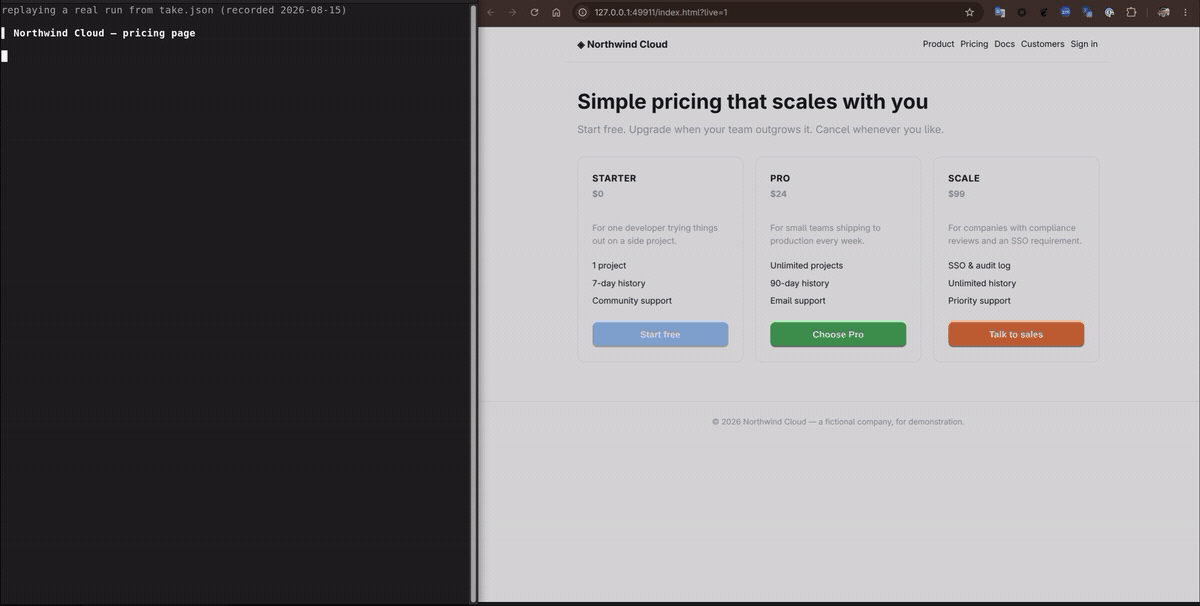
Task: View site information icon in address bar
Action: tap(582, 12)
